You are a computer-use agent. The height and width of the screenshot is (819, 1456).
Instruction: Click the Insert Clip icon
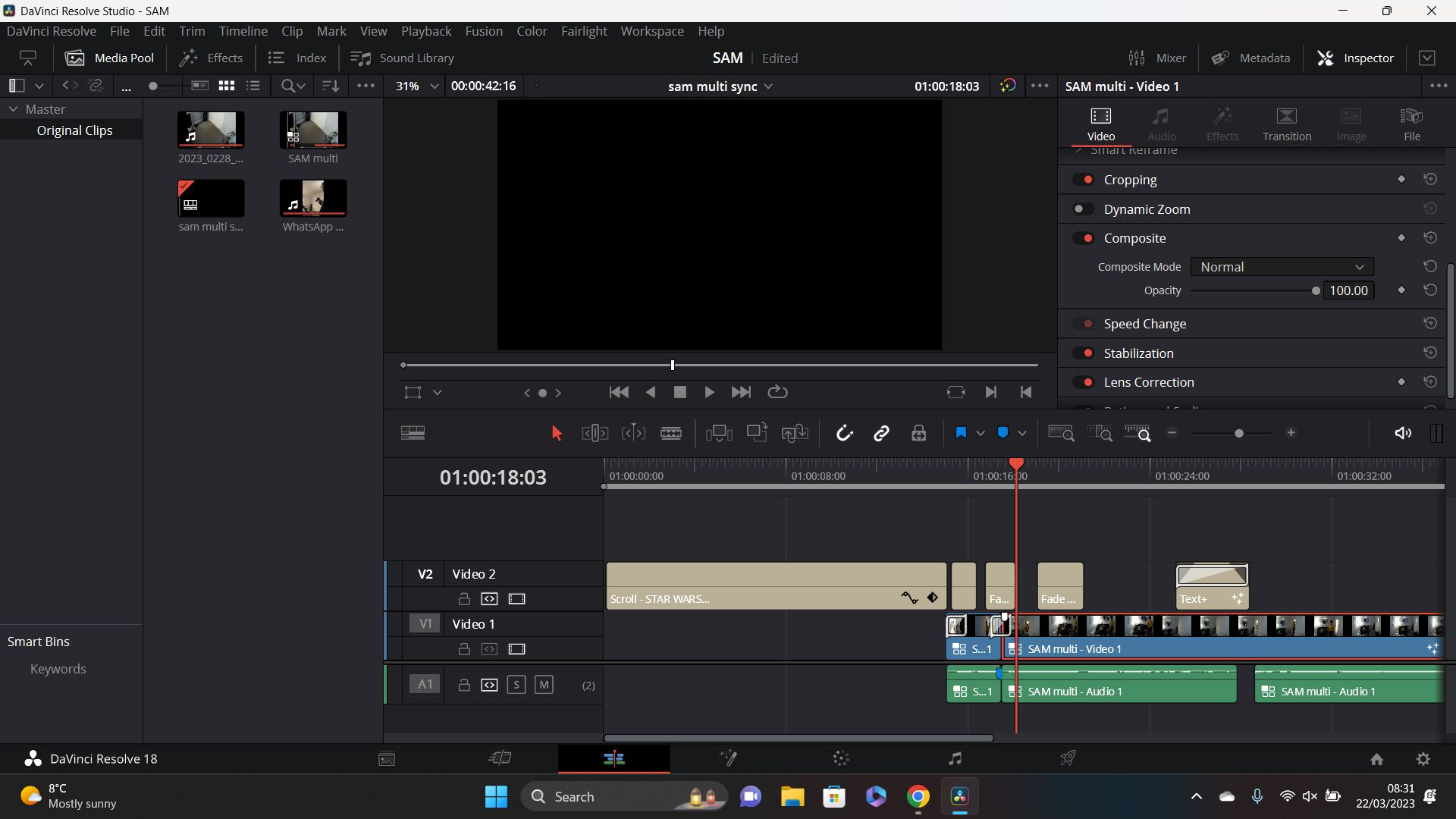point(719,433)
